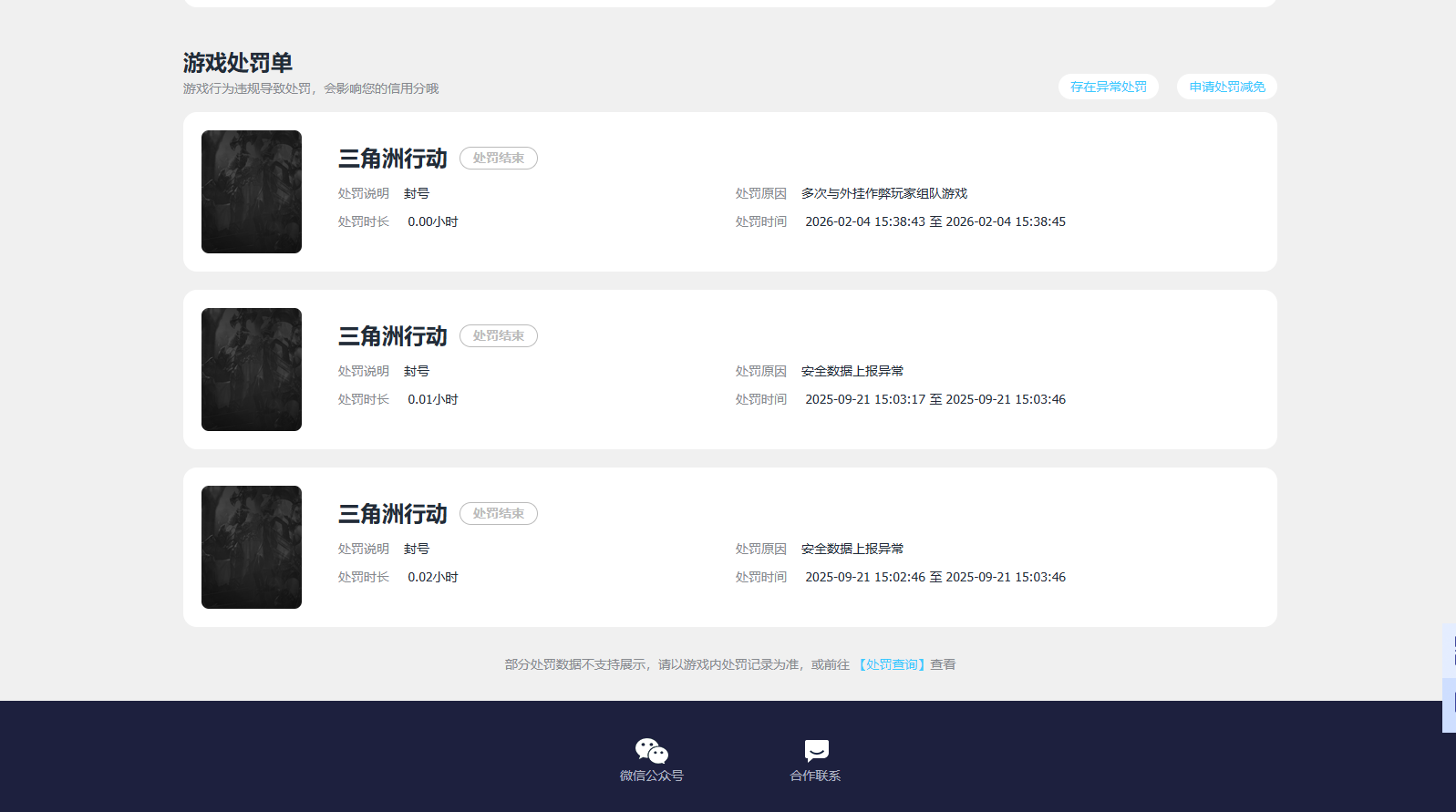Select the 游戏处罚单 heading
1456x812 pixels.
[x=238, y=63]
